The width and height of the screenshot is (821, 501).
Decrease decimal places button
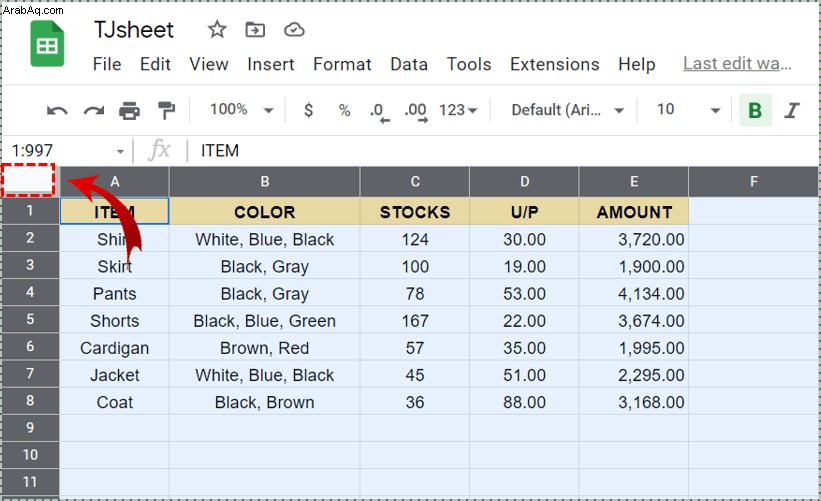(380, 112)
